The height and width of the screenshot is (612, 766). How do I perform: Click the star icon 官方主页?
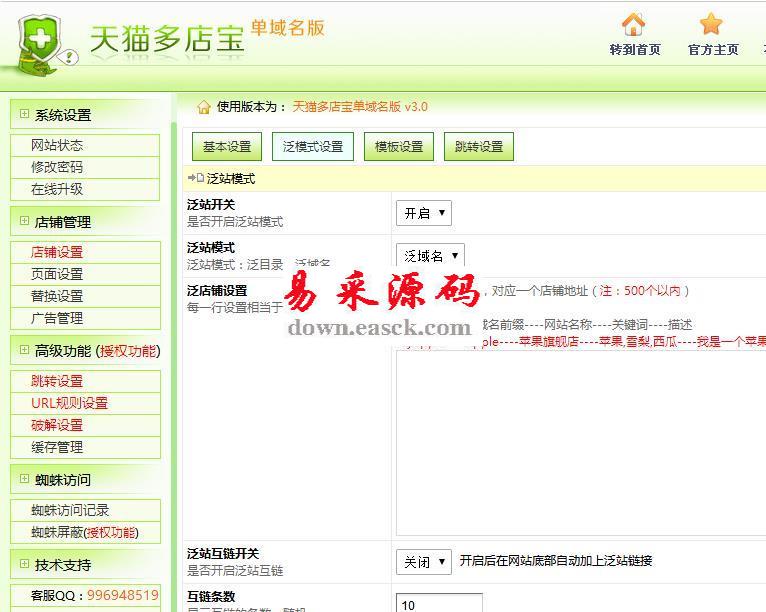coord(712,25)
